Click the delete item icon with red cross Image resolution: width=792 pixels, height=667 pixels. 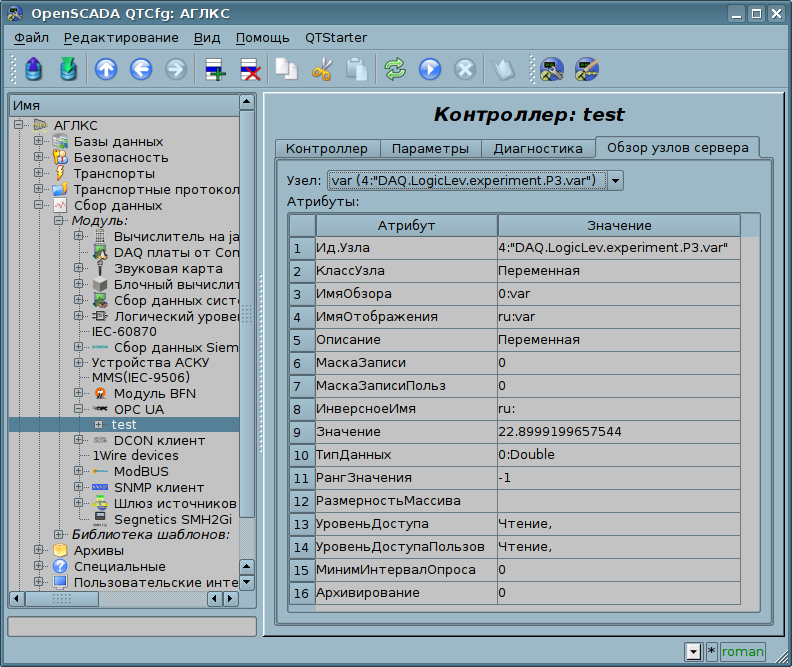click(x=248, y=69)
